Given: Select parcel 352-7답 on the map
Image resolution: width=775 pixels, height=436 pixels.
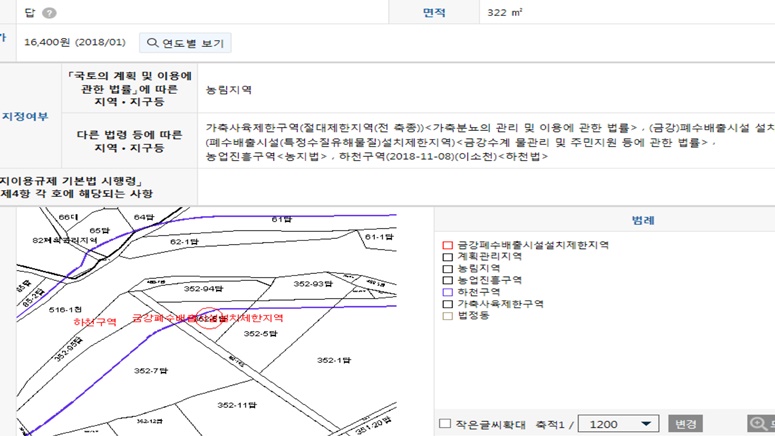Looking at the screenshot, I should pos(151,371).
